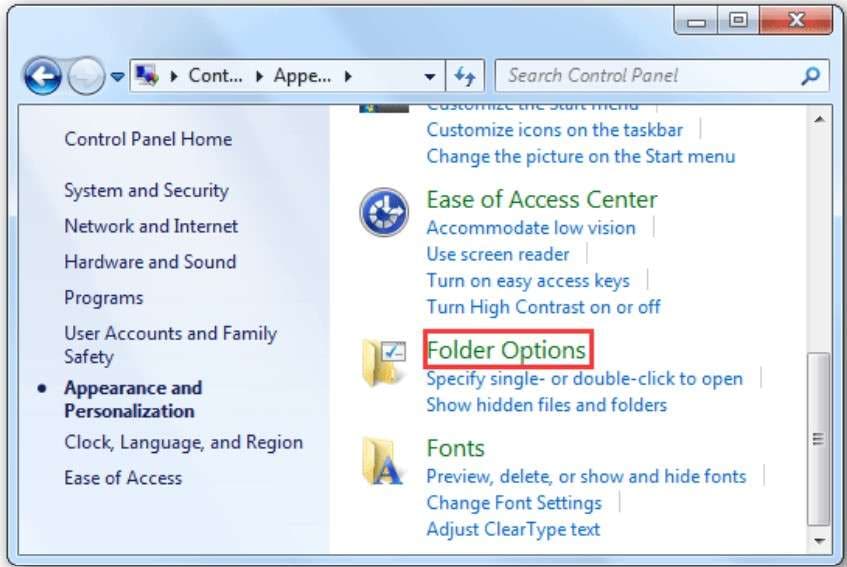Image resolution: width=847 pixels, height=567 pixels.
Task: Expand the address bar history dropdown
Action: pos(429,76)
